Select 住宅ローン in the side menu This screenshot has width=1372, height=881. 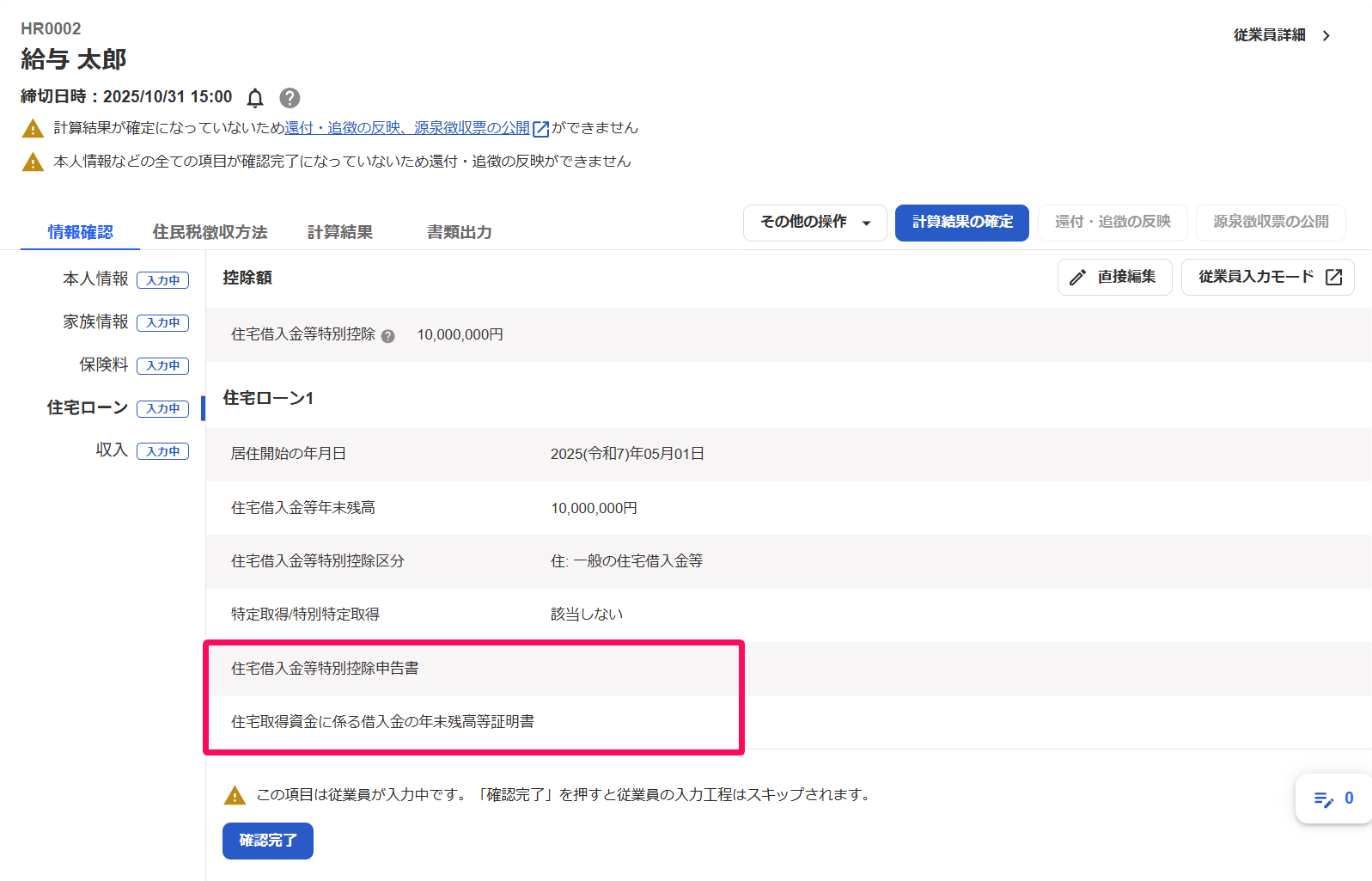88,407
